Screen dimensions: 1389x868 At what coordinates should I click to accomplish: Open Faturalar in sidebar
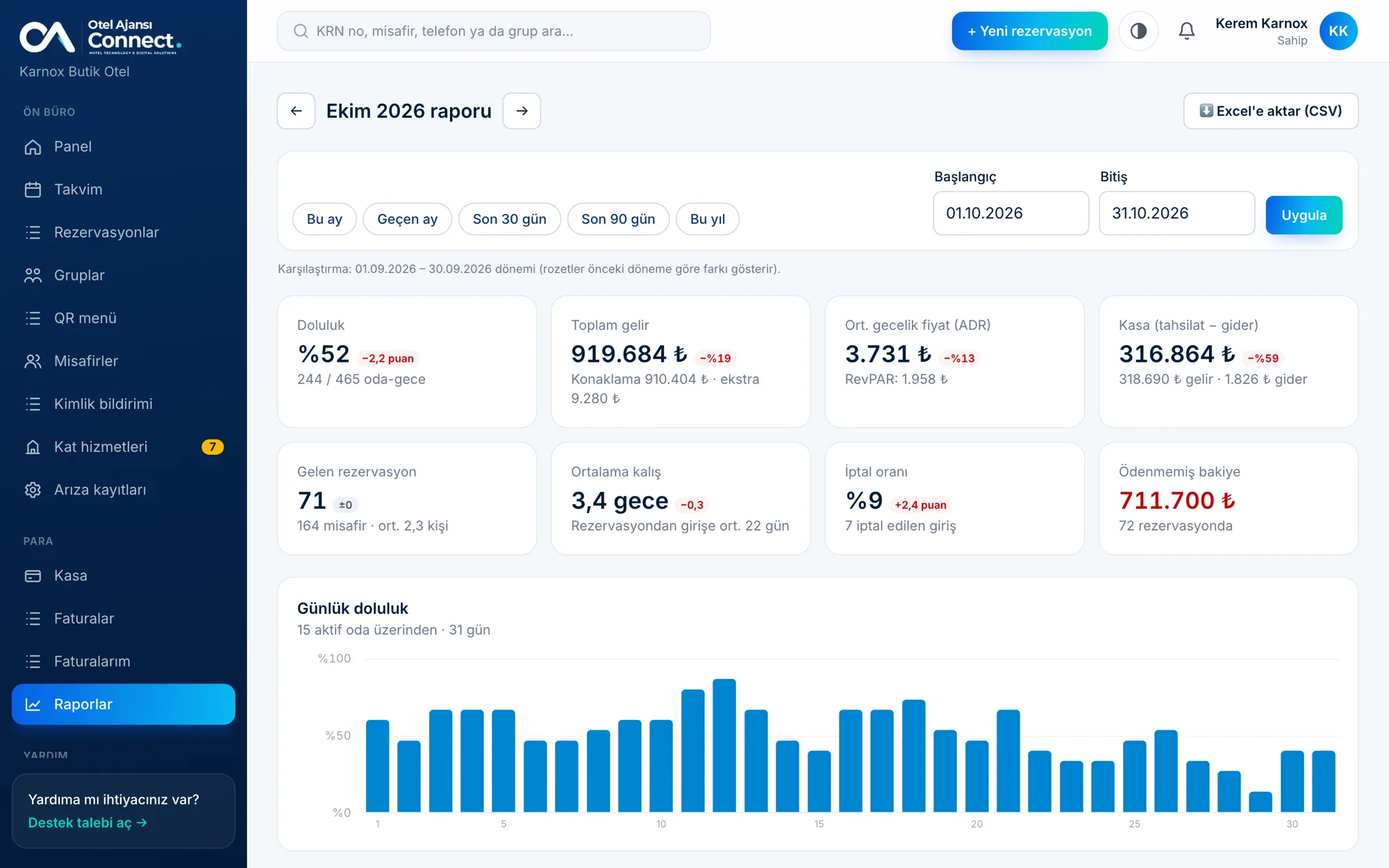(x=124, y=619)
